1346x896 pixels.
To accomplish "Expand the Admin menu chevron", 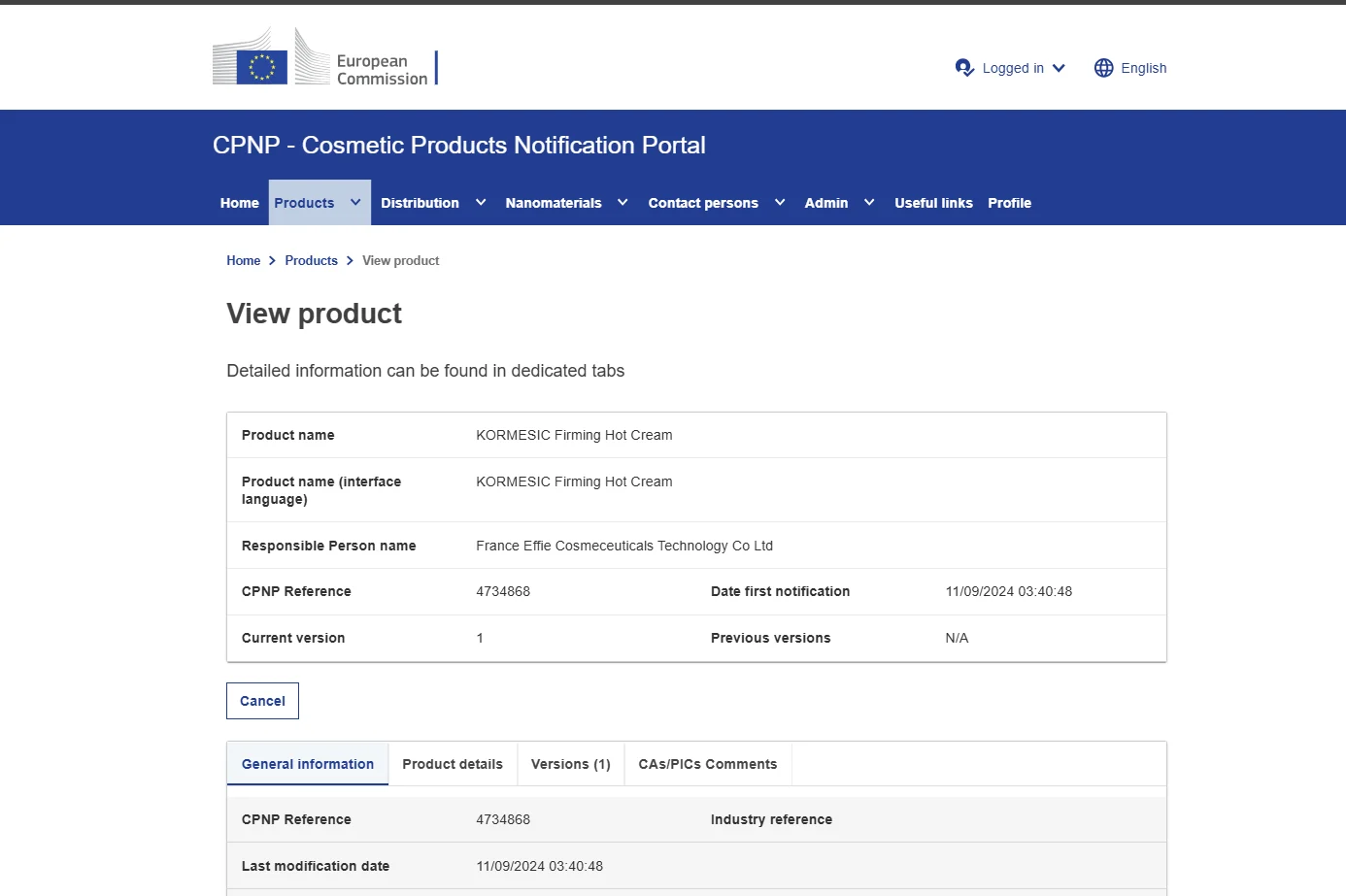I will tap(869, 203).
